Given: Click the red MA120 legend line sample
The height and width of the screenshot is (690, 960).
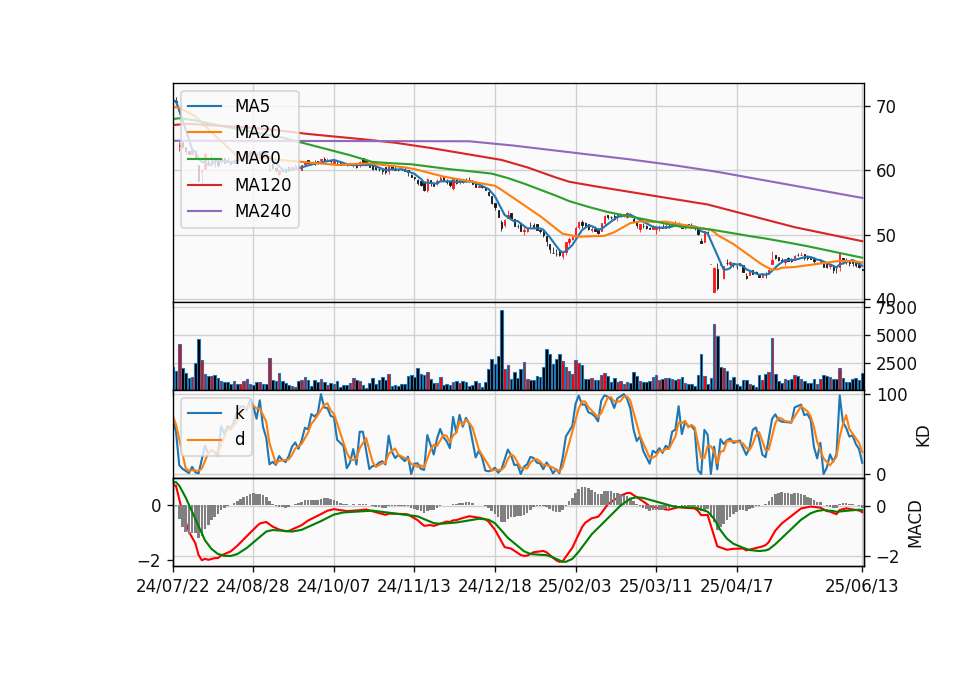Looking at the screenshot, I should (x=204, y=185).
